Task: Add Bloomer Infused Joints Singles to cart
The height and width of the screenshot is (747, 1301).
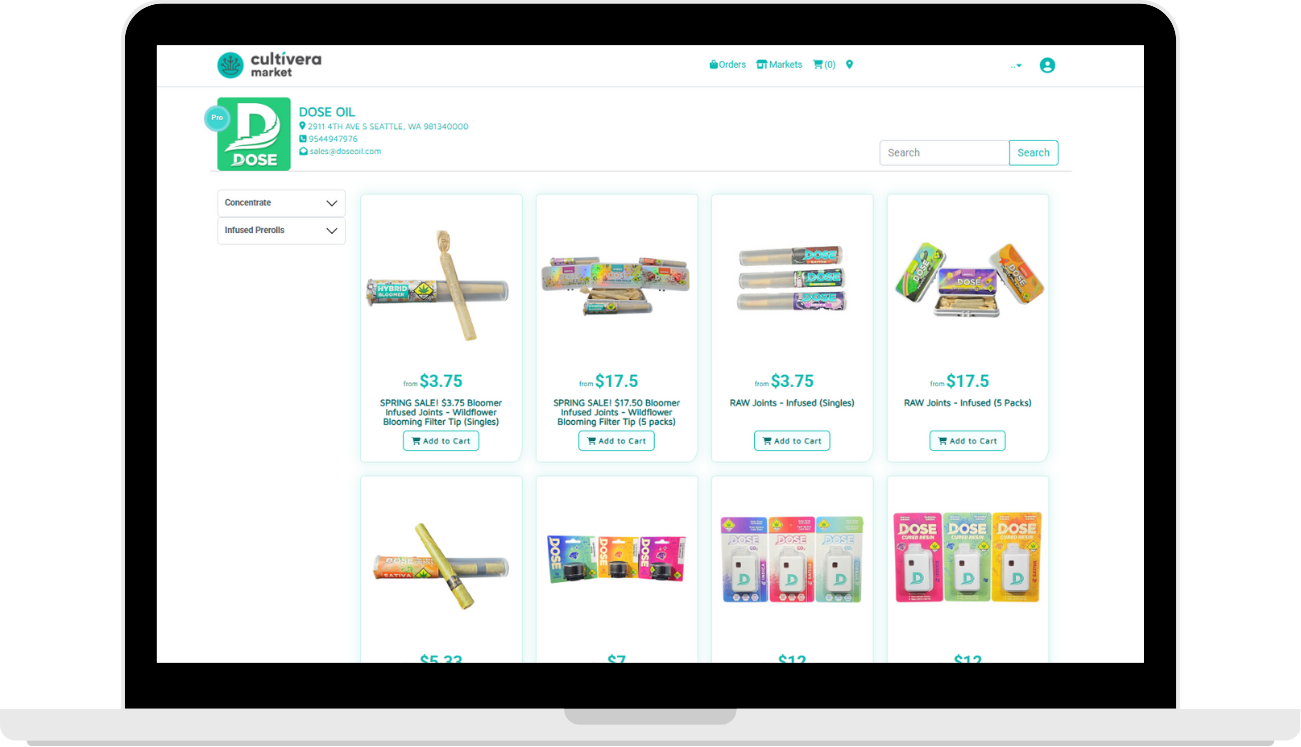Action: click(441, 441)
